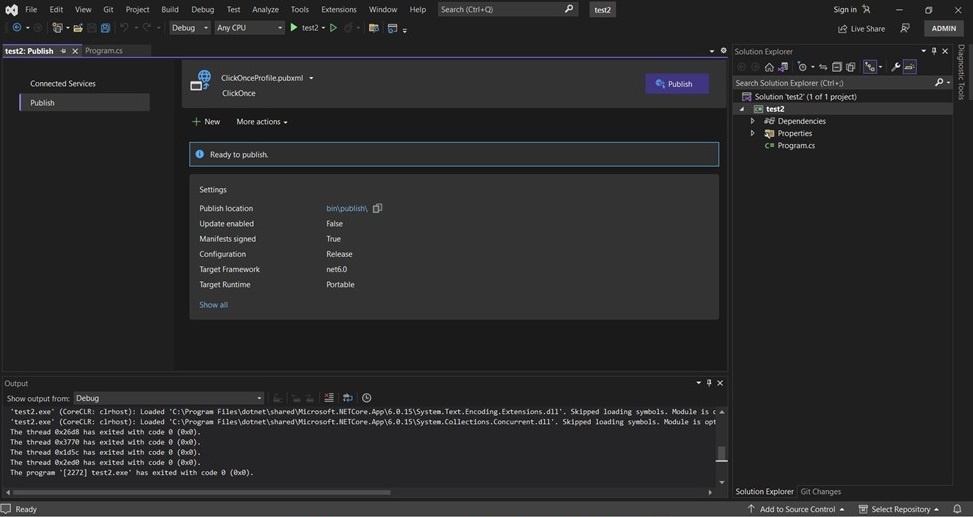Viewport: 973px width, 517px height.
Task: Open the More actions dropdown
Action: 261,122
